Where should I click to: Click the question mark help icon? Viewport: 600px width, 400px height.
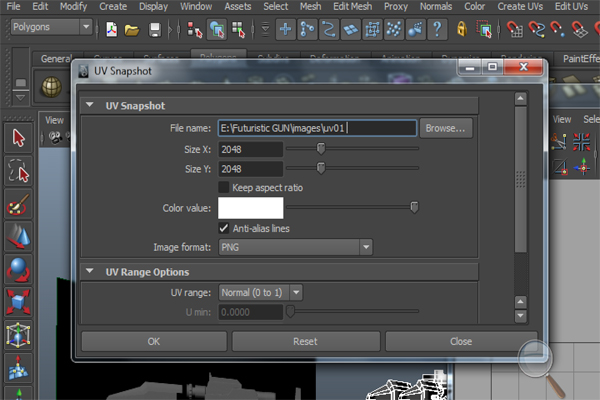(437, 29)
